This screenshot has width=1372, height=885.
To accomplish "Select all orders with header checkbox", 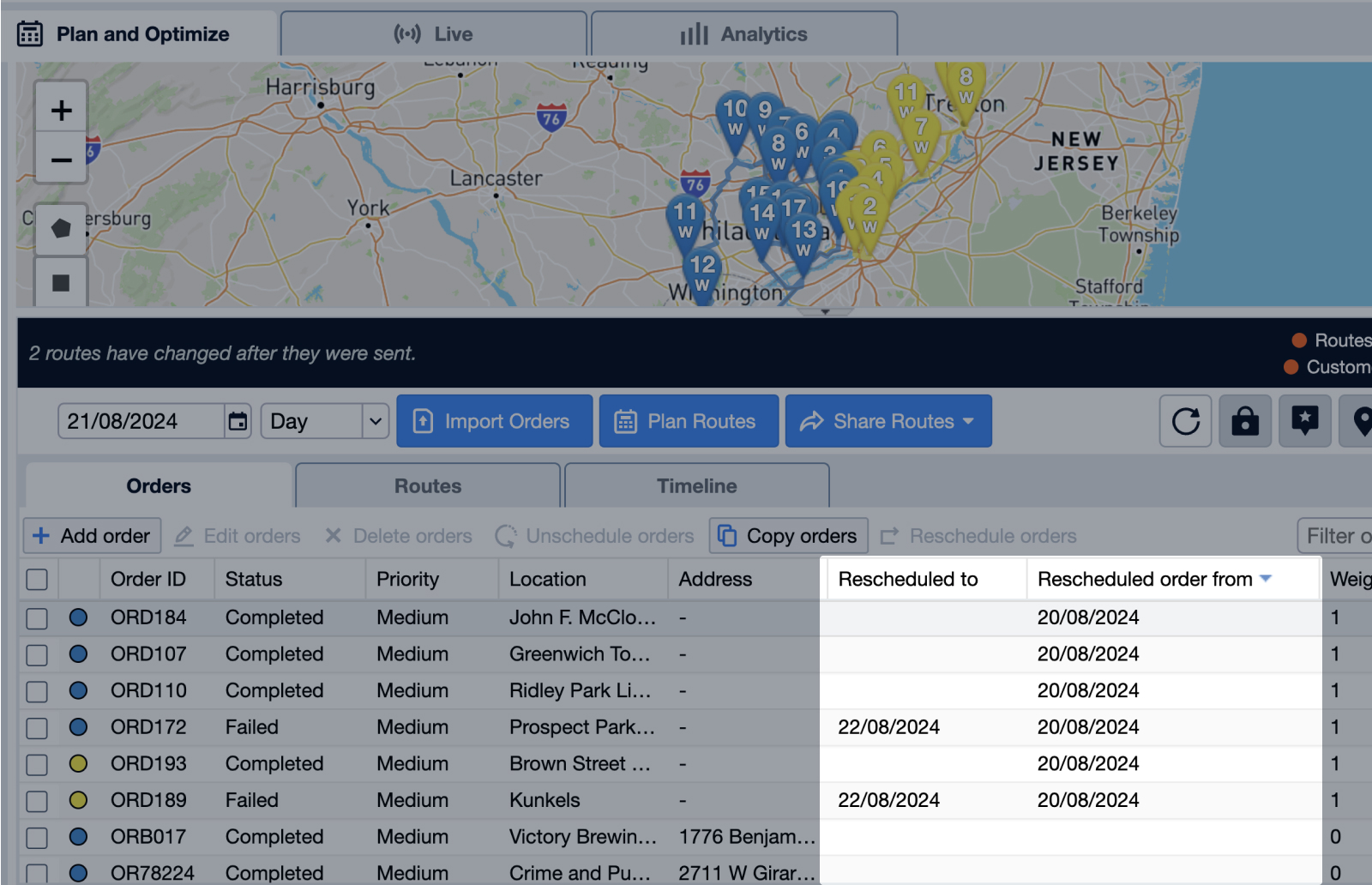I will pos(37,580).
